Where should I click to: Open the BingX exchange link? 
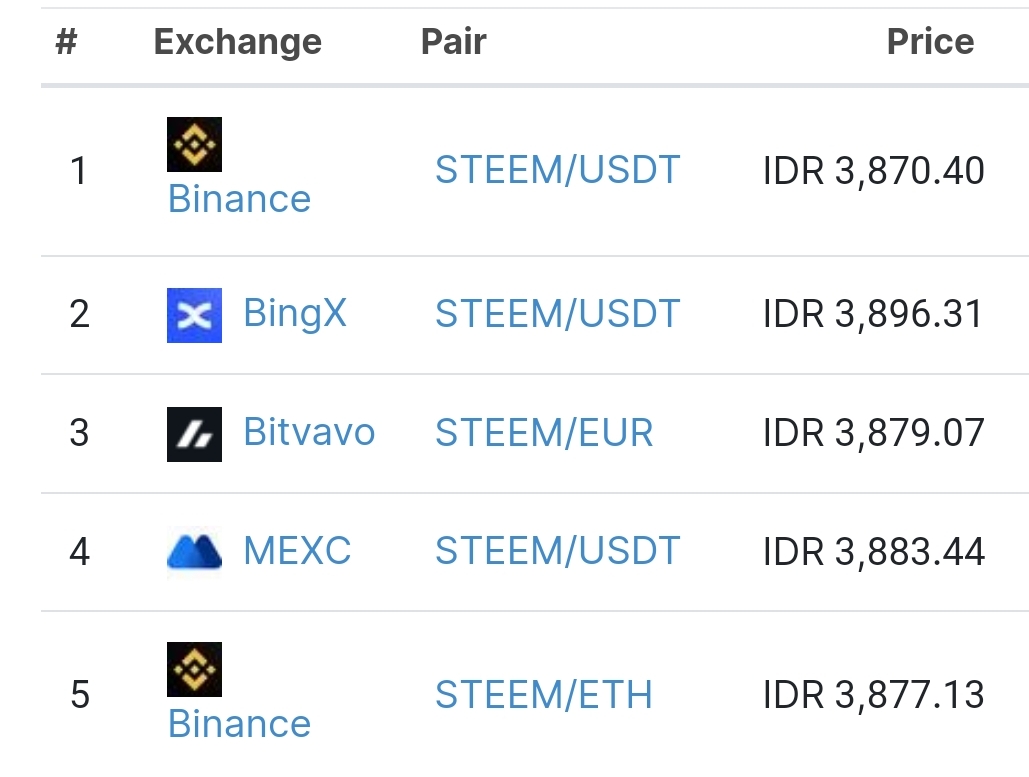pos(295,314)
